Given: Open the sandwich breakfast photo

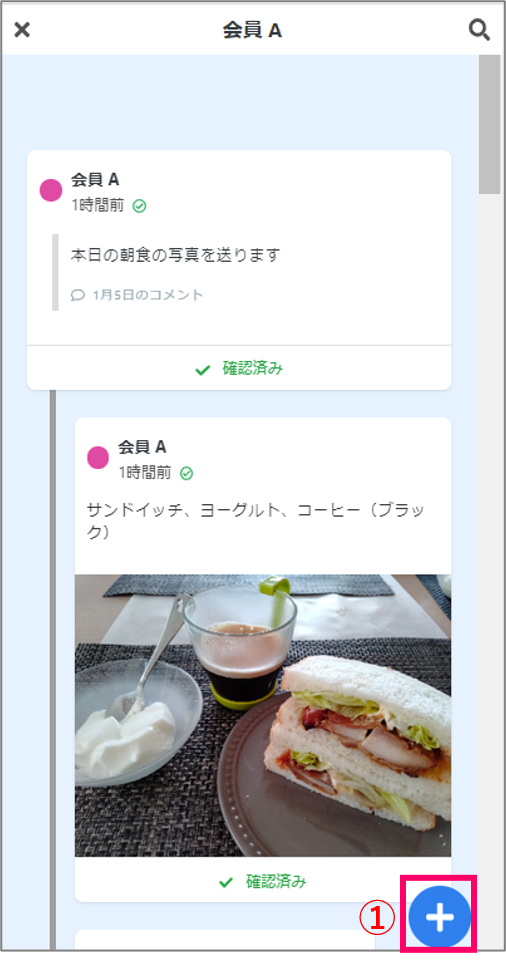Looking at the screenshot, I should [x=263, y=716].
